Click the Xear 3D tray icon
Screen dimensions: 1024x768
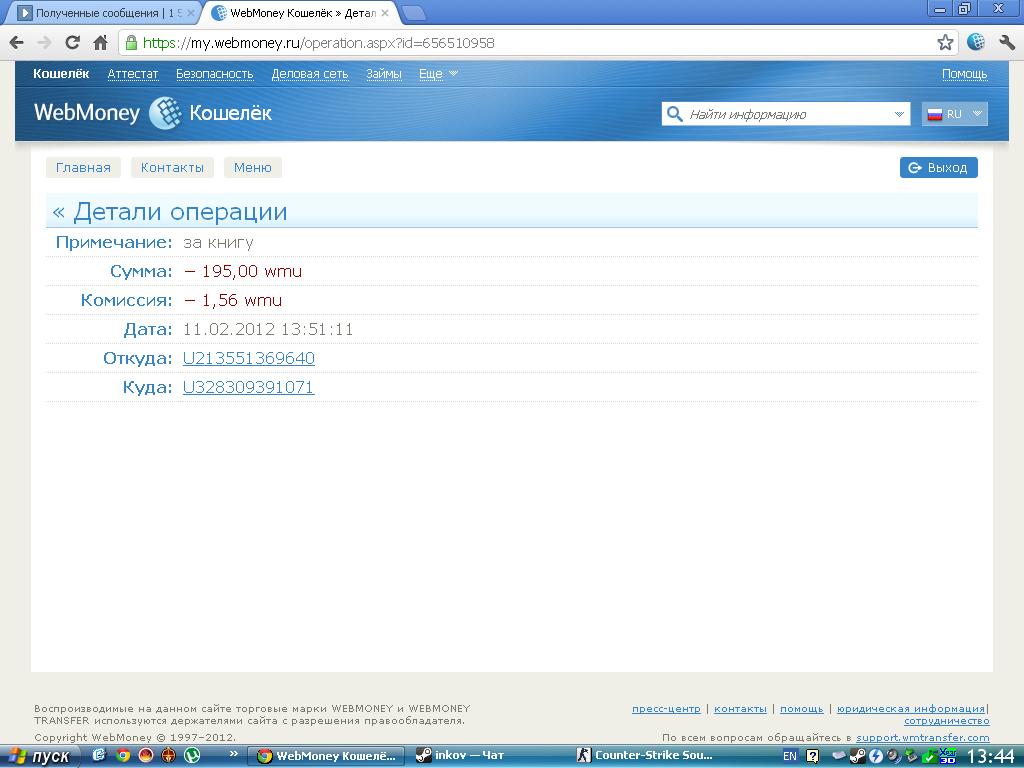948,756
